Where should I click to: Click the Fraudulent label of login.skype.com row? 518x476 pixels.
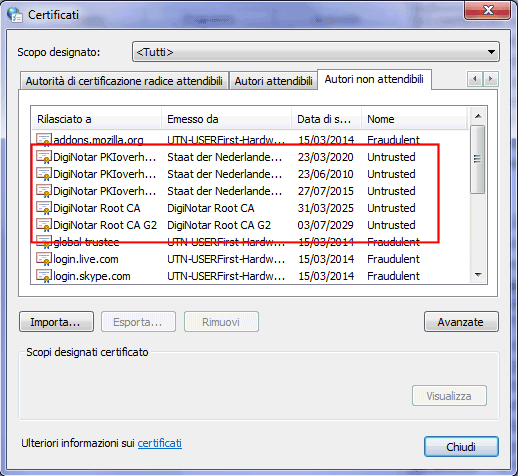[393, 276]
